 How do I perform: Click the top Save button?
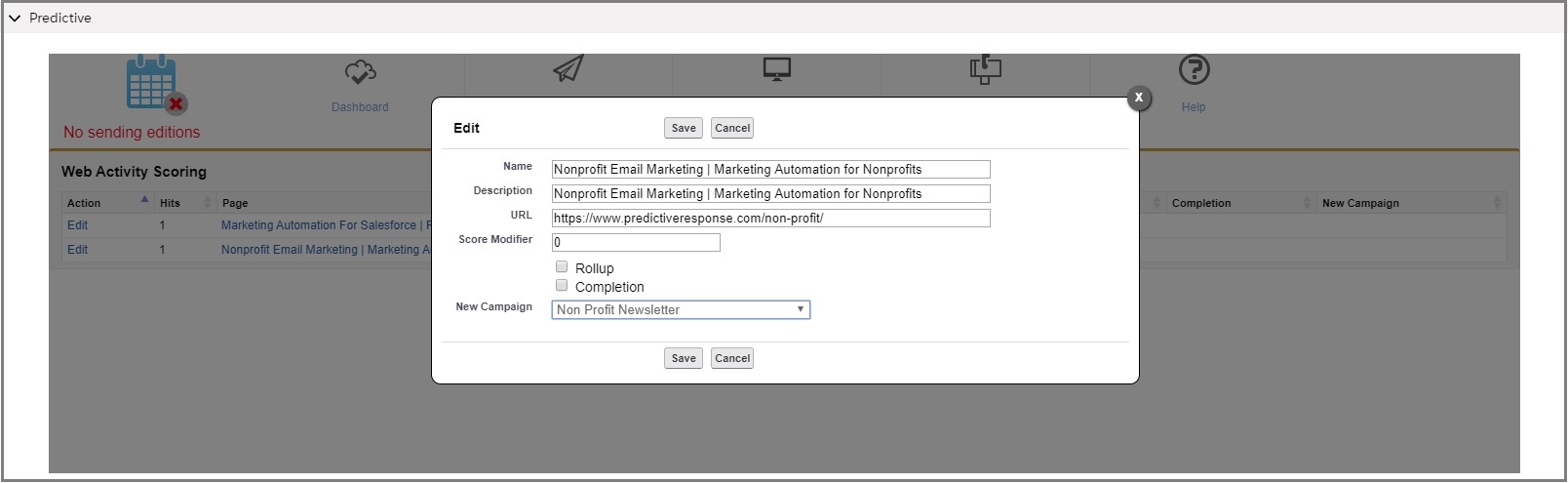click(x=684, y=128)
